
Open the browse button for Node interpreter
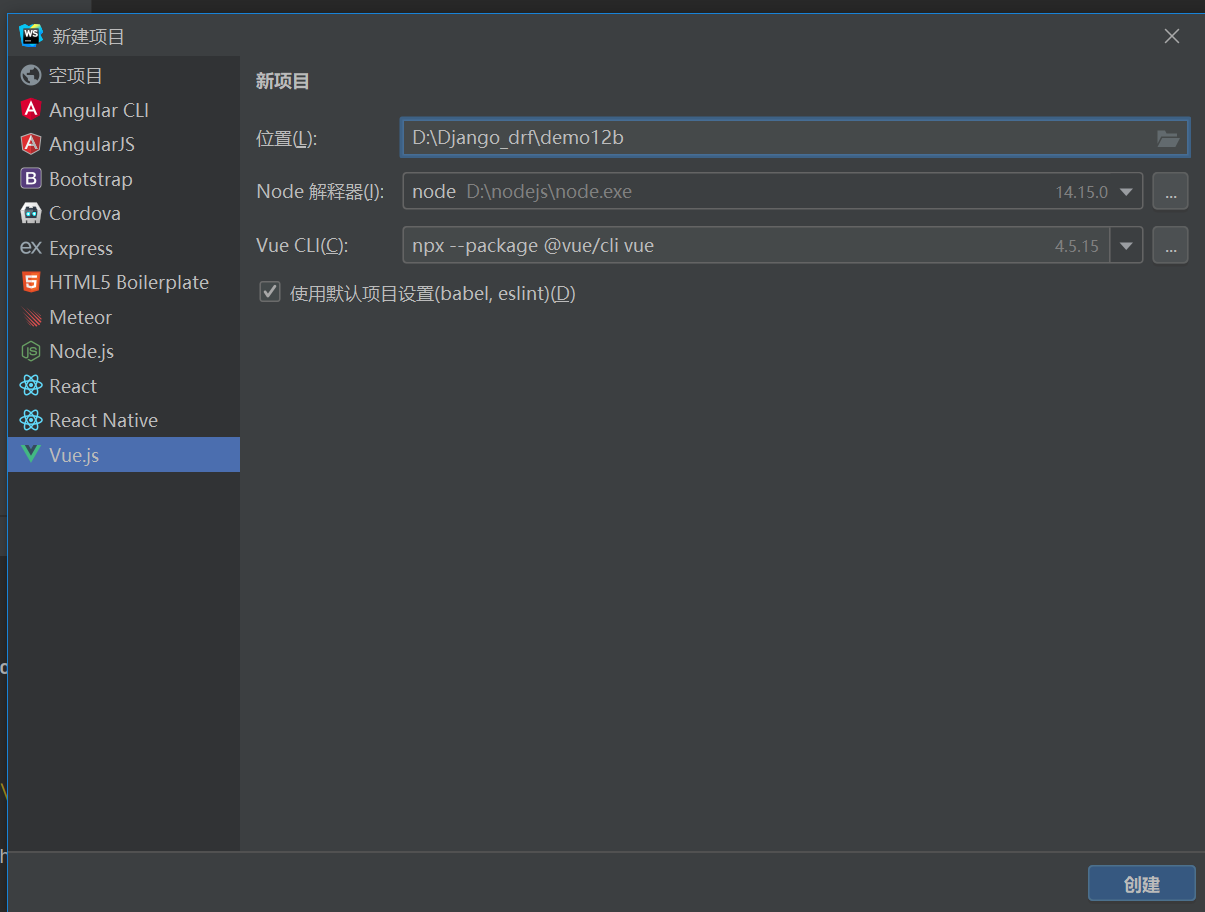[x=1170, y=191]
